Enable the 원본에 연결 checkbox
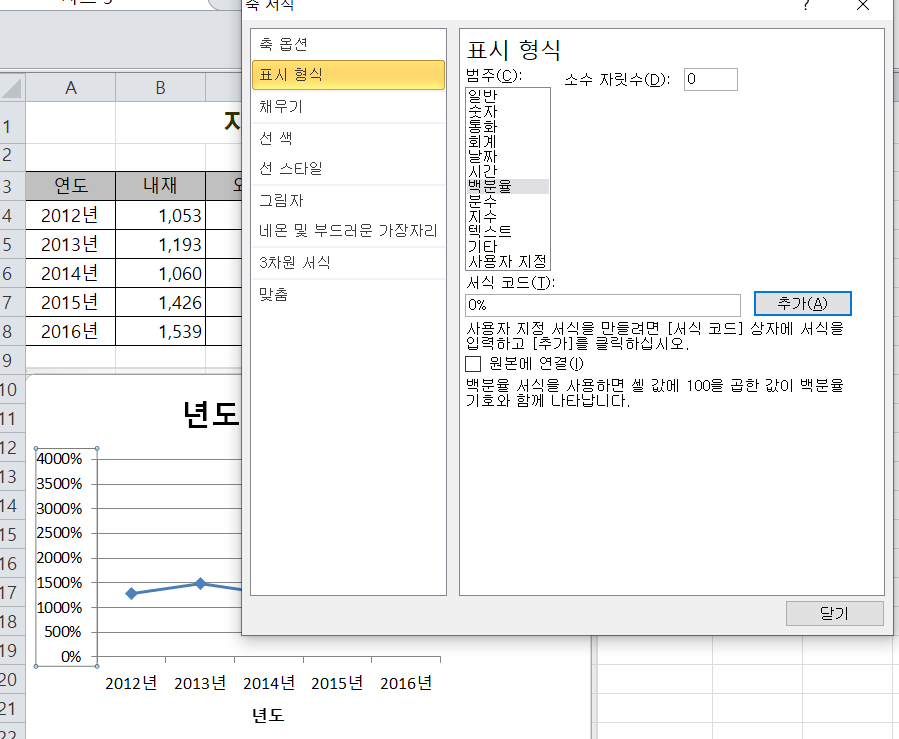The width and height of the screenshot is (899, 739). click(x=474, y=363)
